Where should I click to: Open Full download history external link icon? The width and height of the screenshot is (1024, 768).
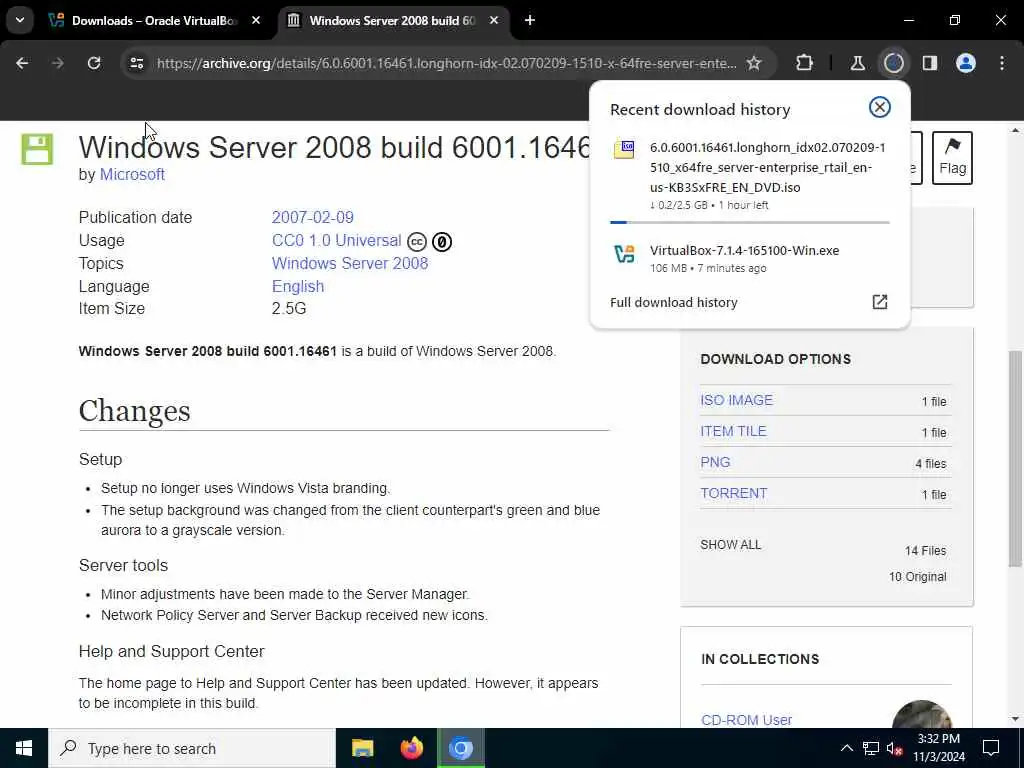(x=880, y=302)
